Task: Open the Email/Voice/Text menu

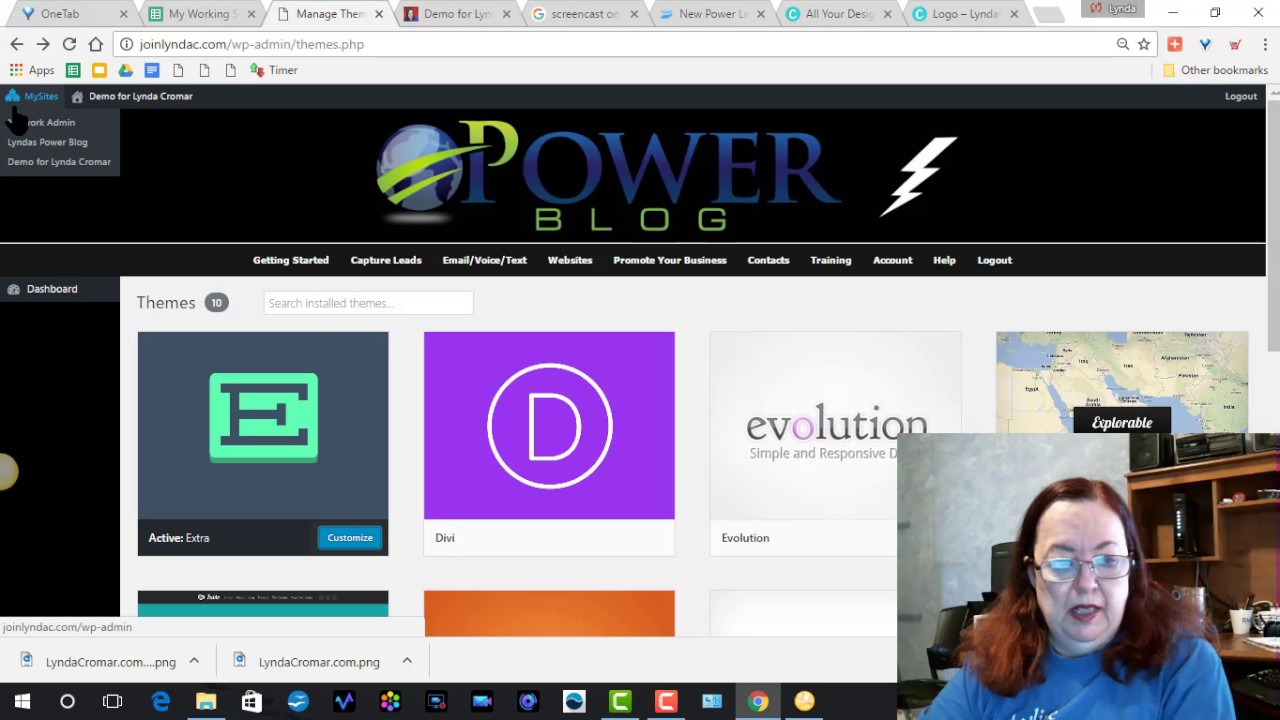Action: tap(484, 260)
